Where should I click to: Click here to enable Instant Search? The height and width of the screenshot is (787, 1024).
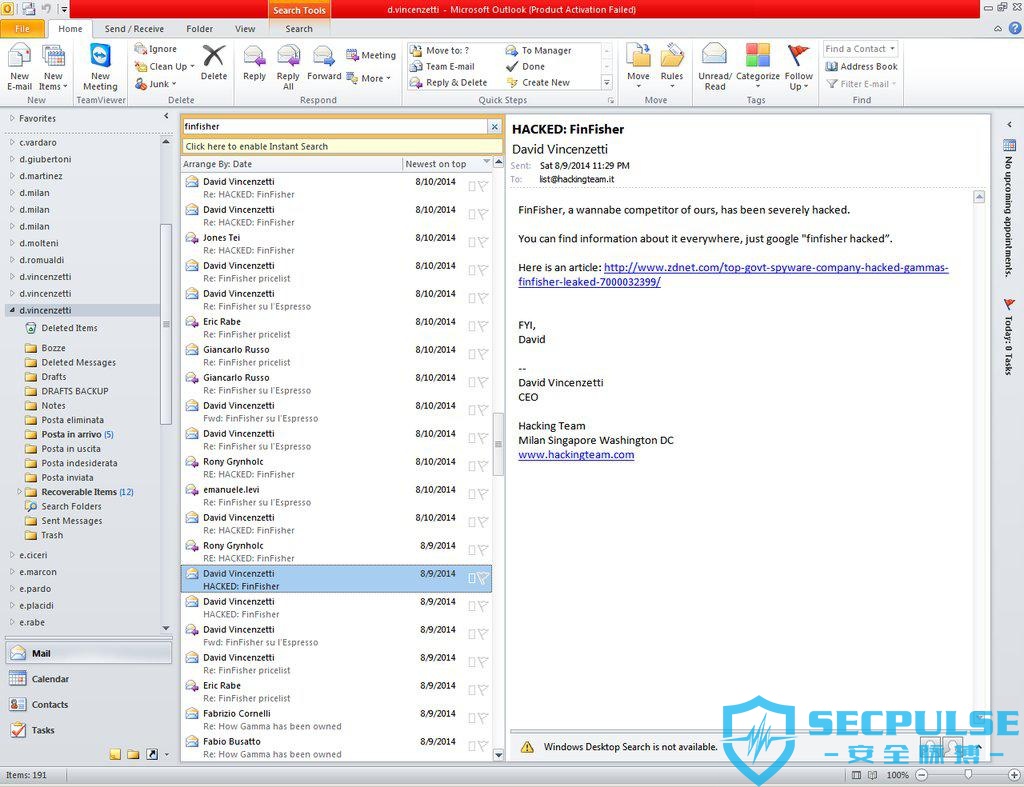[342, 146]
